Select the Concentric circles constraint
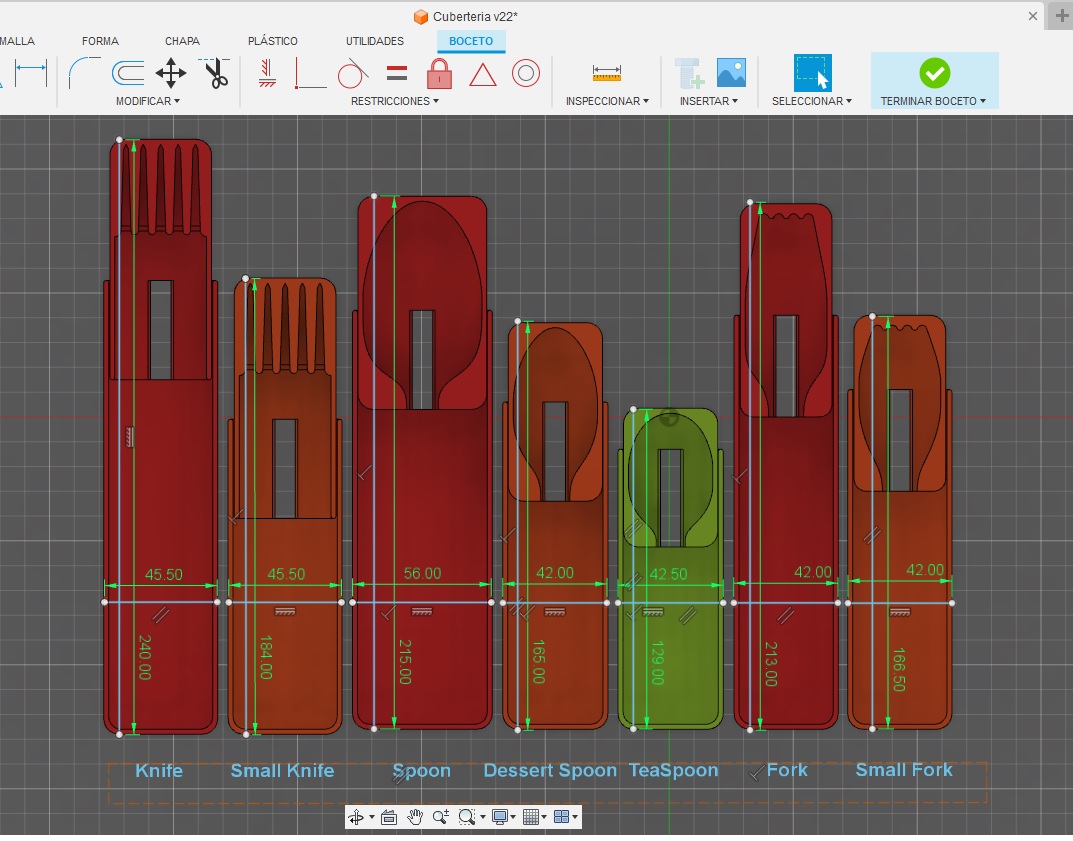Screen dimensions: 1073x841 [526, 73]
